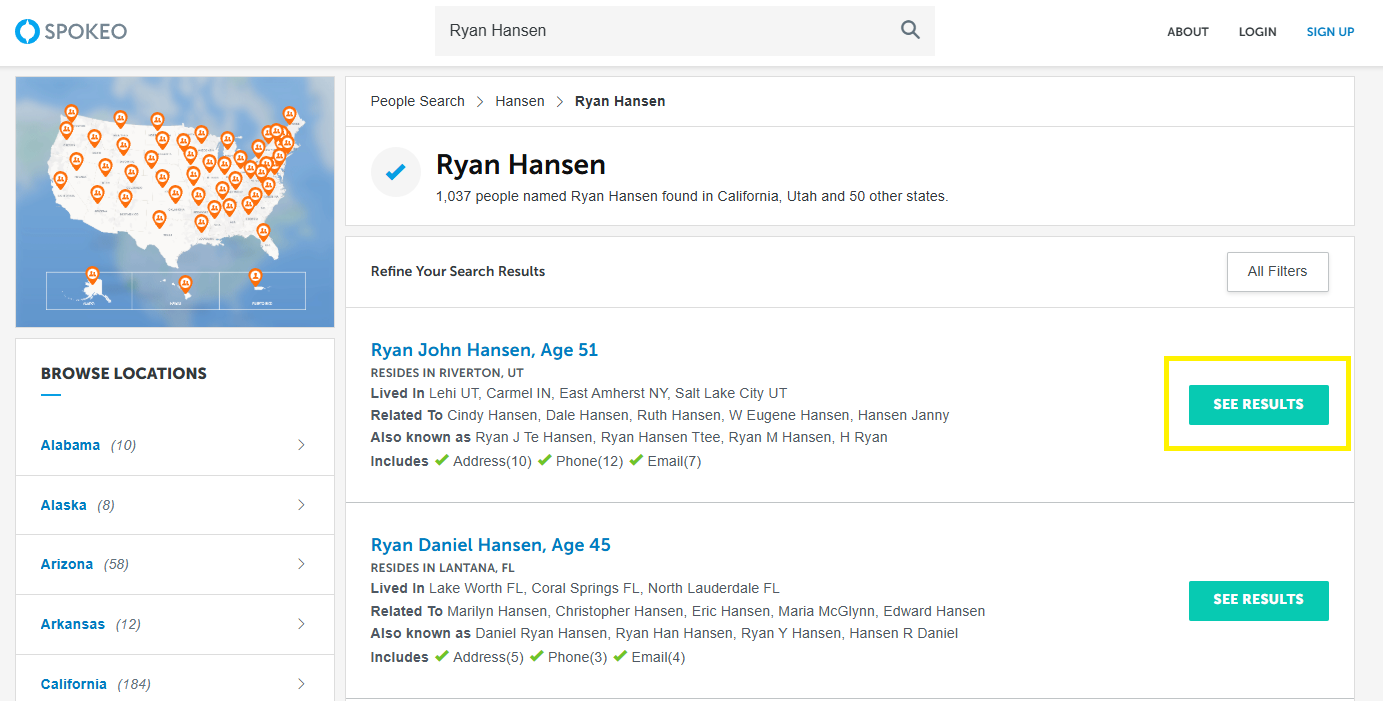
Task: Click the Ryan Hansen current breadcrumb
Action: coord(620,101)
